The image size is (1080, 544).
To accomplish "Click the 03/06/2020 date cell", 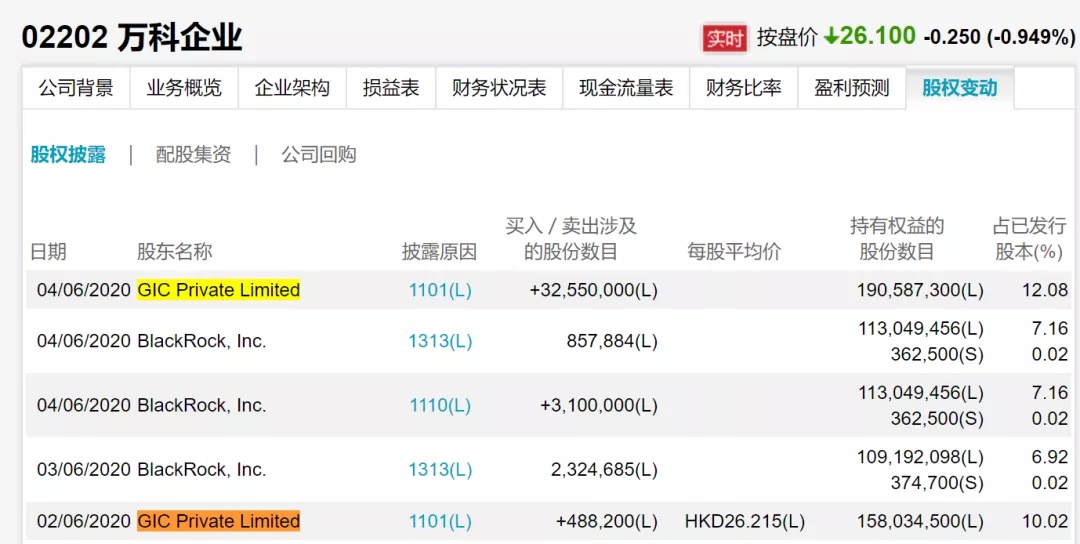I will tap(83, 470).
